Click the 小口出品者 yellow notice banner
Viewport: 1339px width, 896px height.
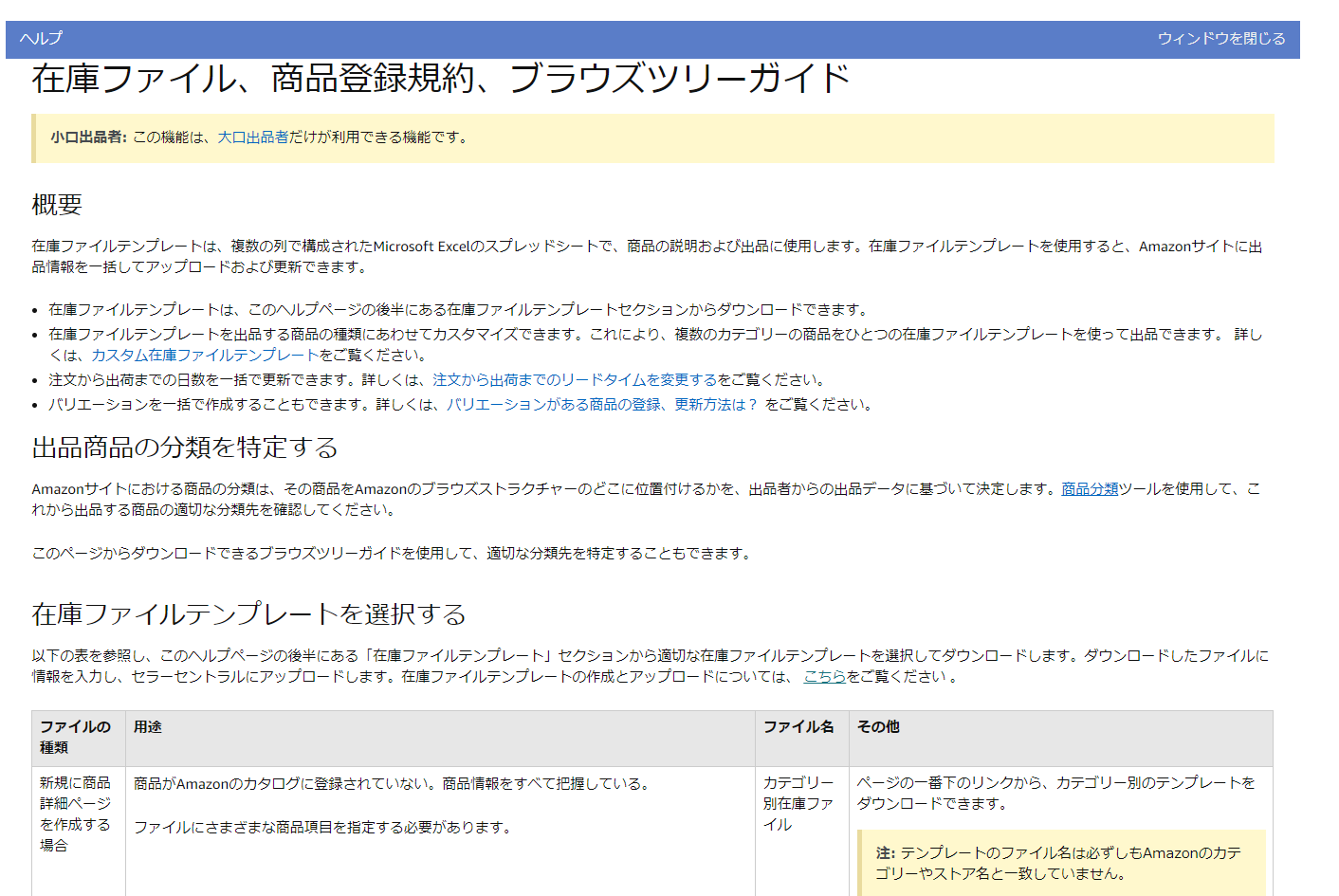(x=652, y=138)
